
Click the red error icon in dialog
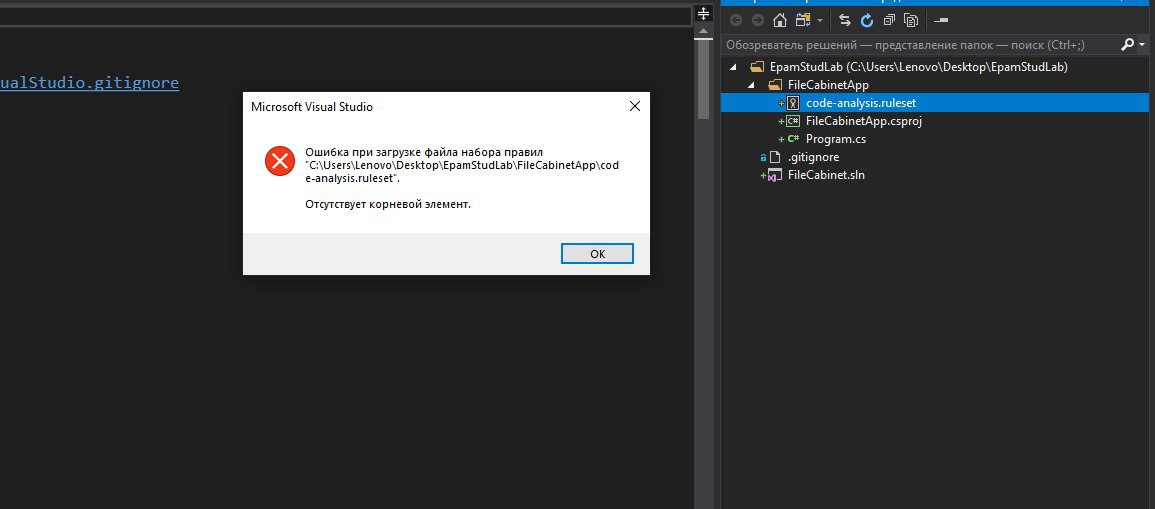coord(279,160)
